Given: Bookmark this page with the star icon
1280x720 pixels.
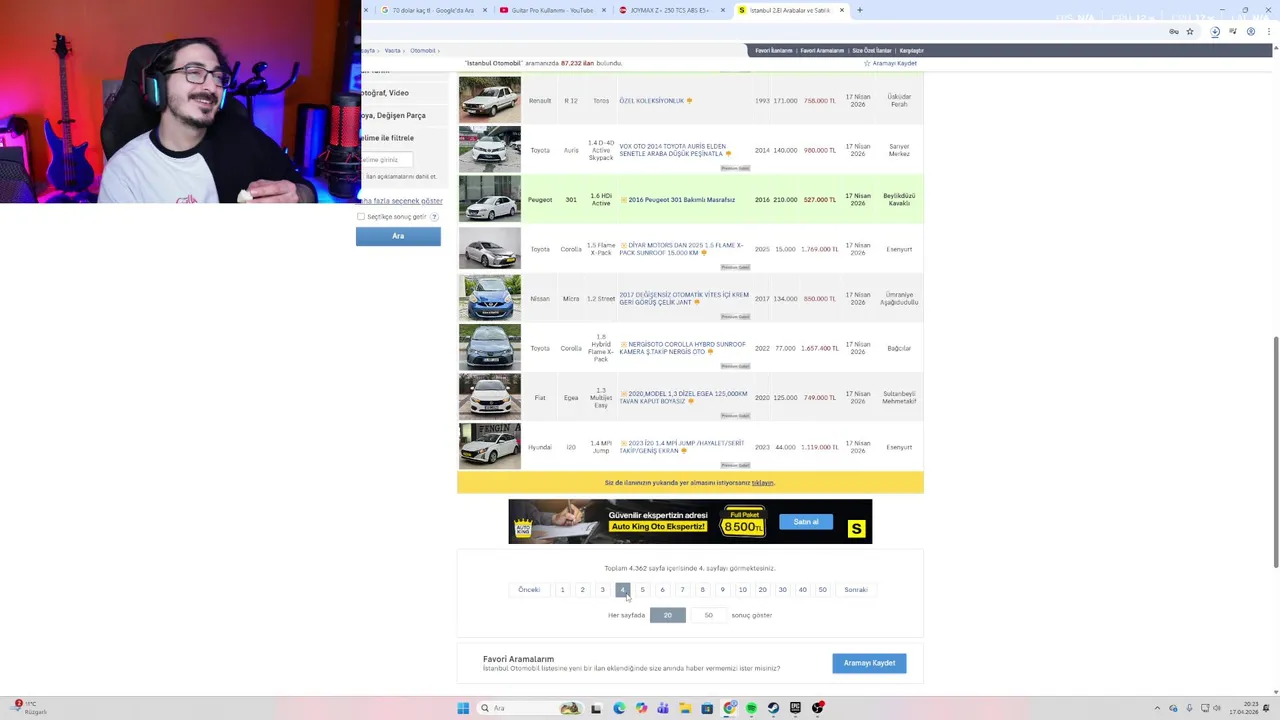Looking at the screenshot, I should [x=1189, y=31].
